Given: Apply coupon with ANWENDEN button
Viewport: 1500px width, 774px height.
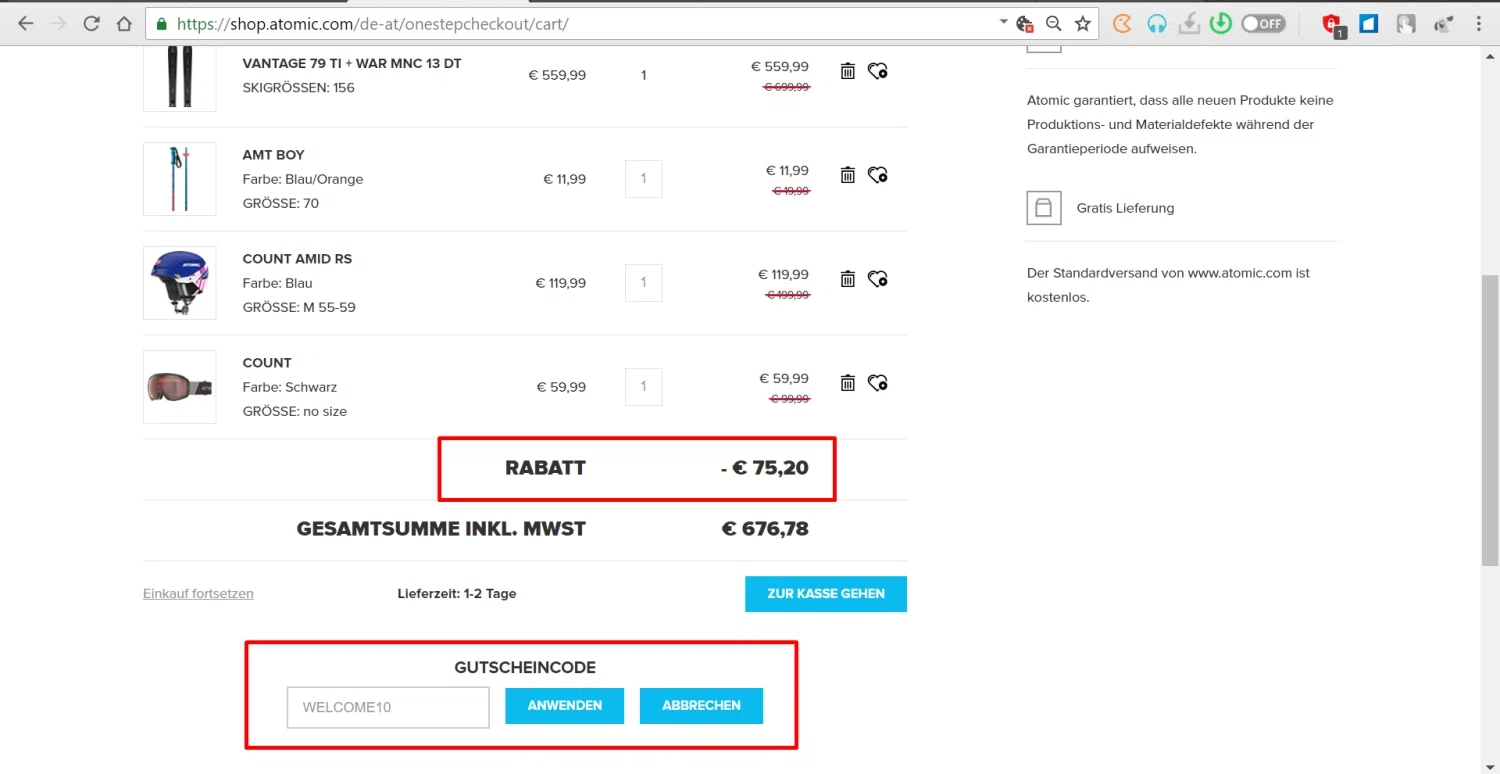Looking at the screenshot, I should point(565,706).
